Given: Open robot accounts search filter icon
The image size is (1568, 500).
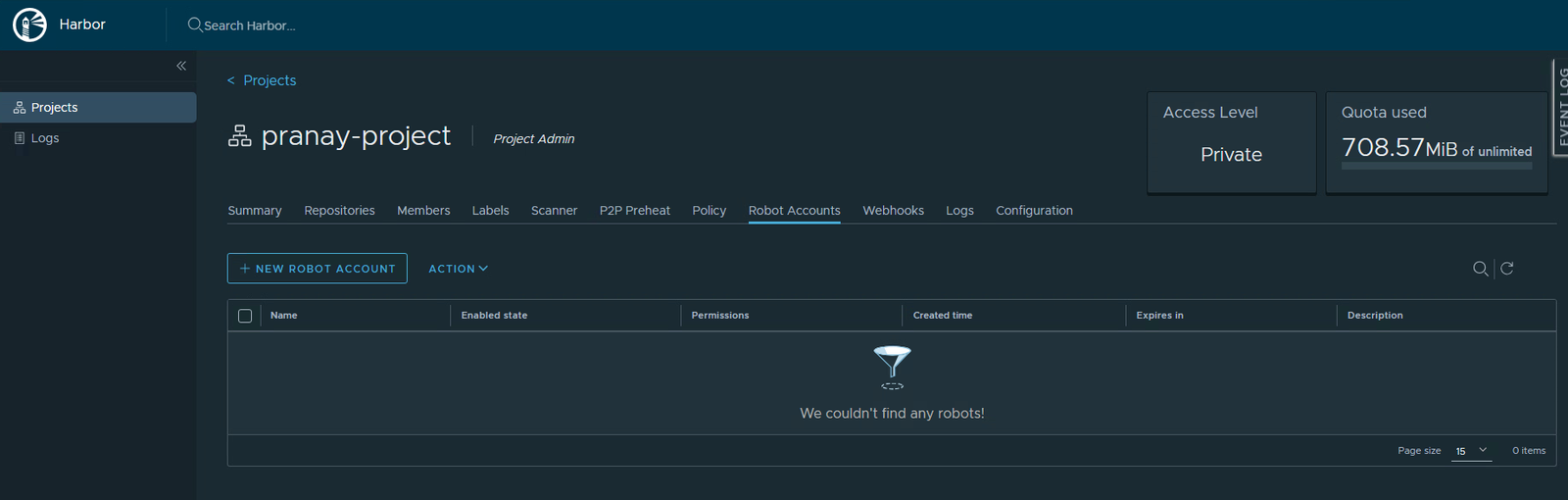Looking at the screenshot, I should pyautogui.click(x=1480, y=269).
